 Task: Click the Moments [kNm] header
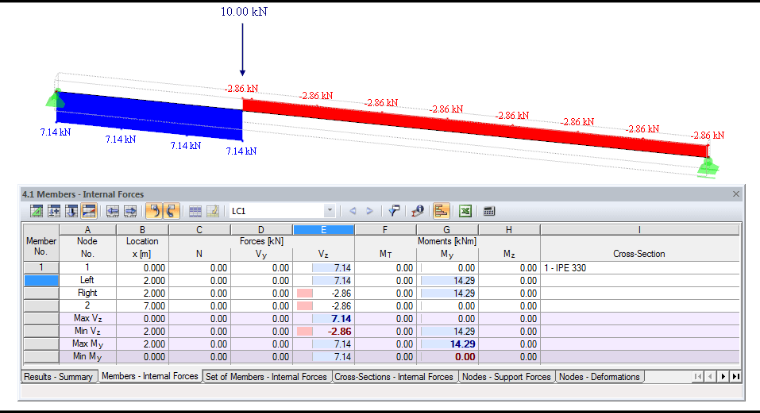[447, 241]
